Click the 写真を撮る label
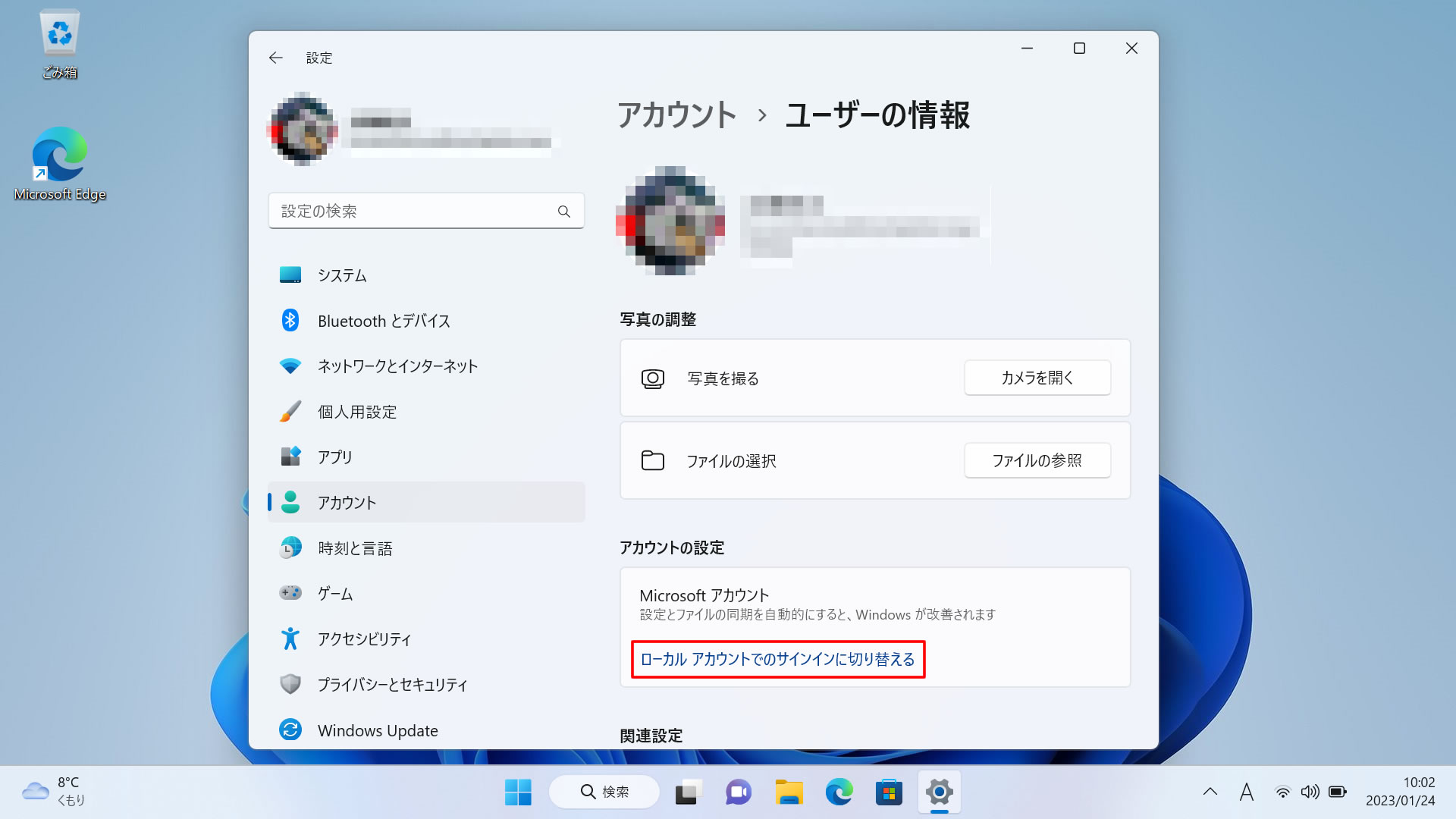The width and height of the screenshot is (1456, 819). tap(723, 378)
